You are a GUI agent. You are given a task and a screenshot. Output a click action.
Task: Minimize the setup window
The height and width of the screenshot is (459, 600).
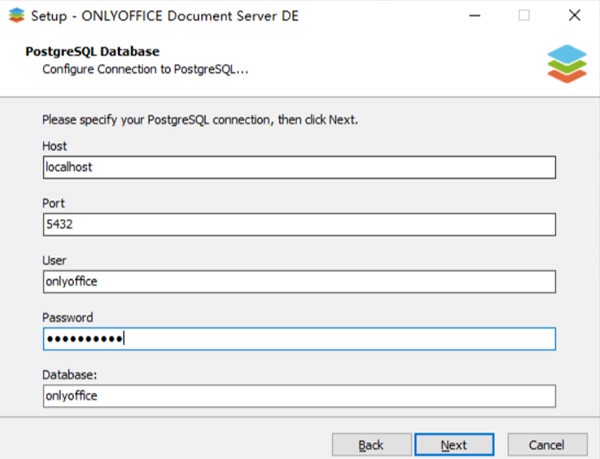coord(474,16)
